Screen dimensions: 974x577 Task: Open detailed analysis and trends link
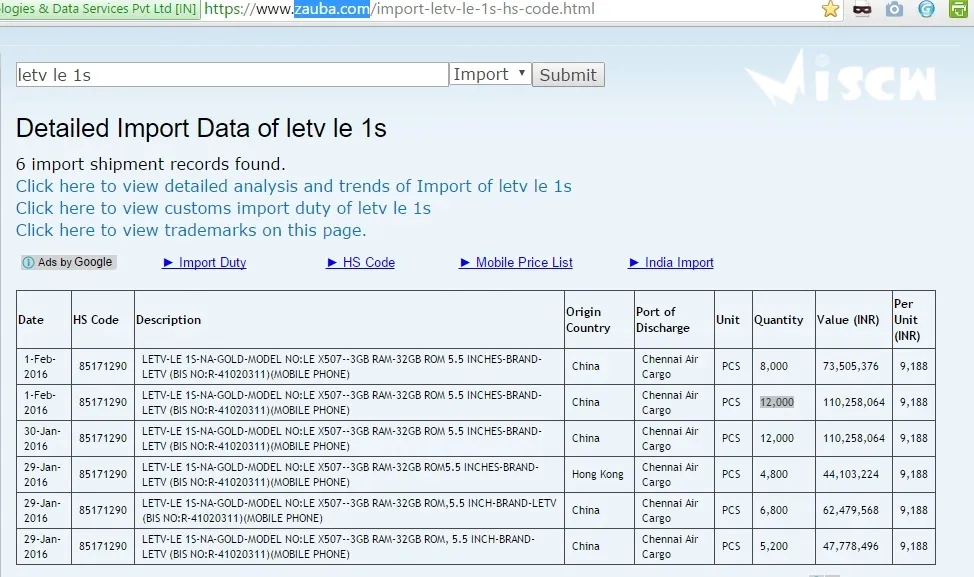[293, 186]
